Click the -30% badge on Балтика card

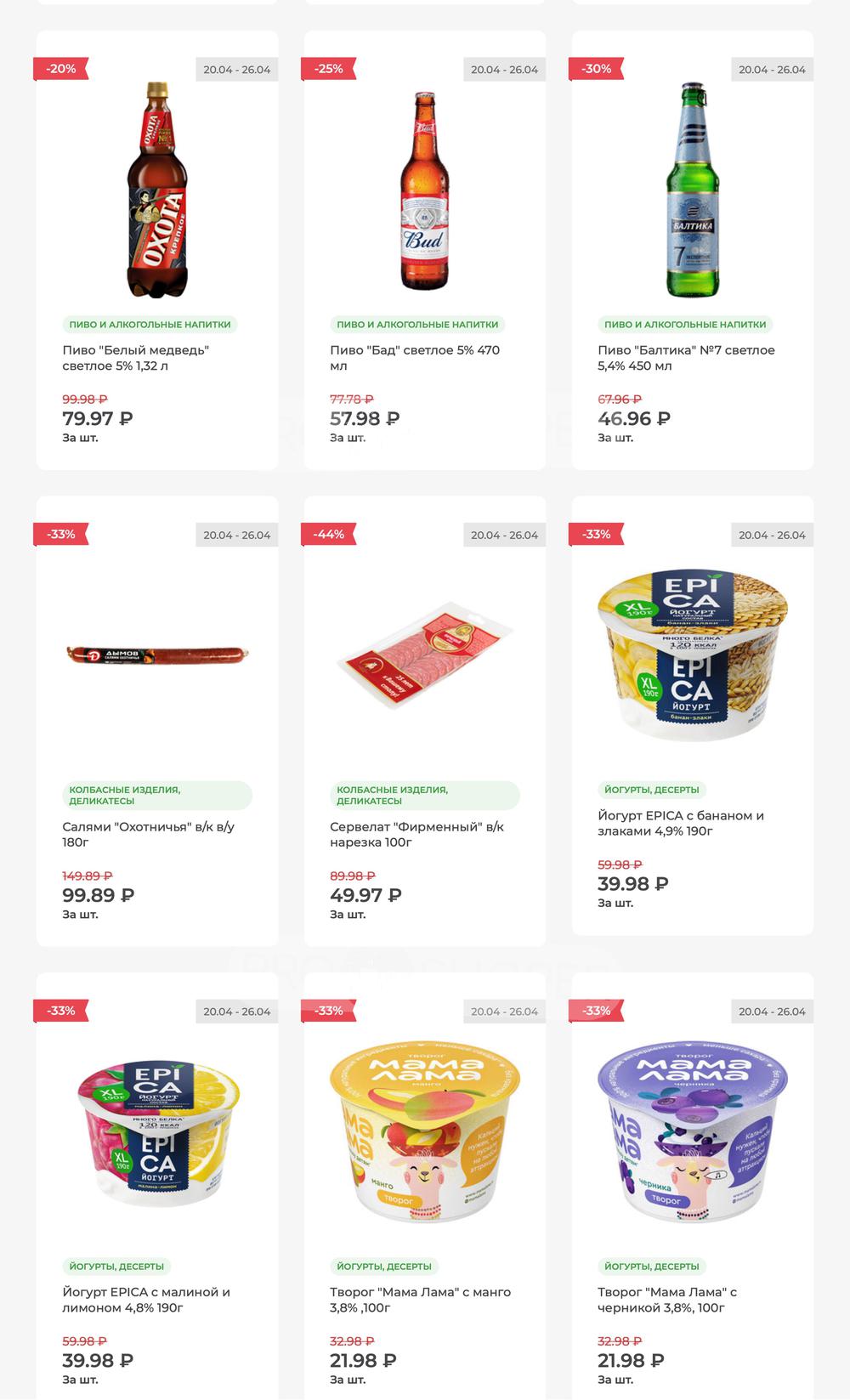(x=596, y=69)
